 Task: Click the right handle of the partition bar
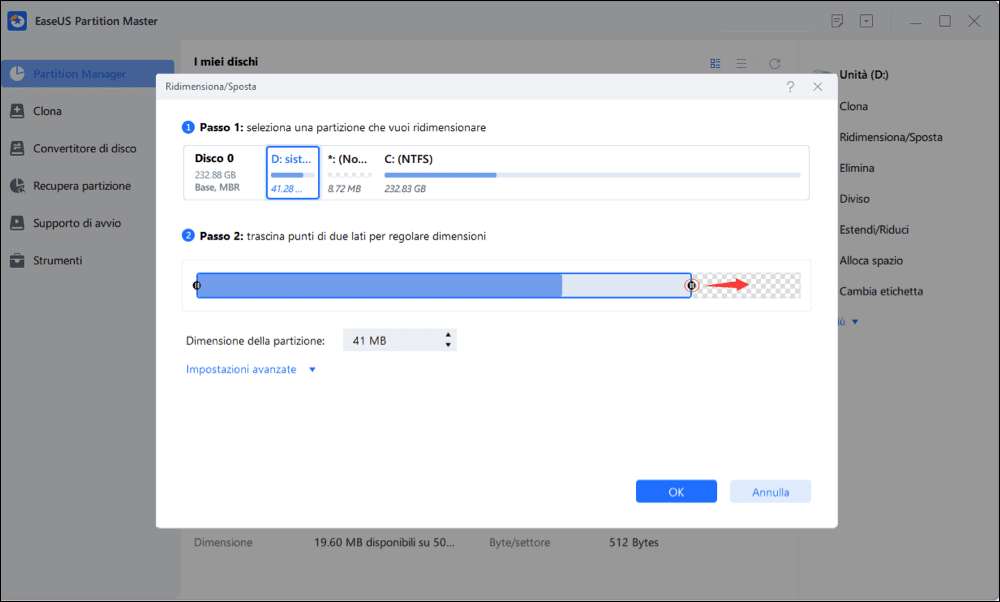[x=691, y=285]
